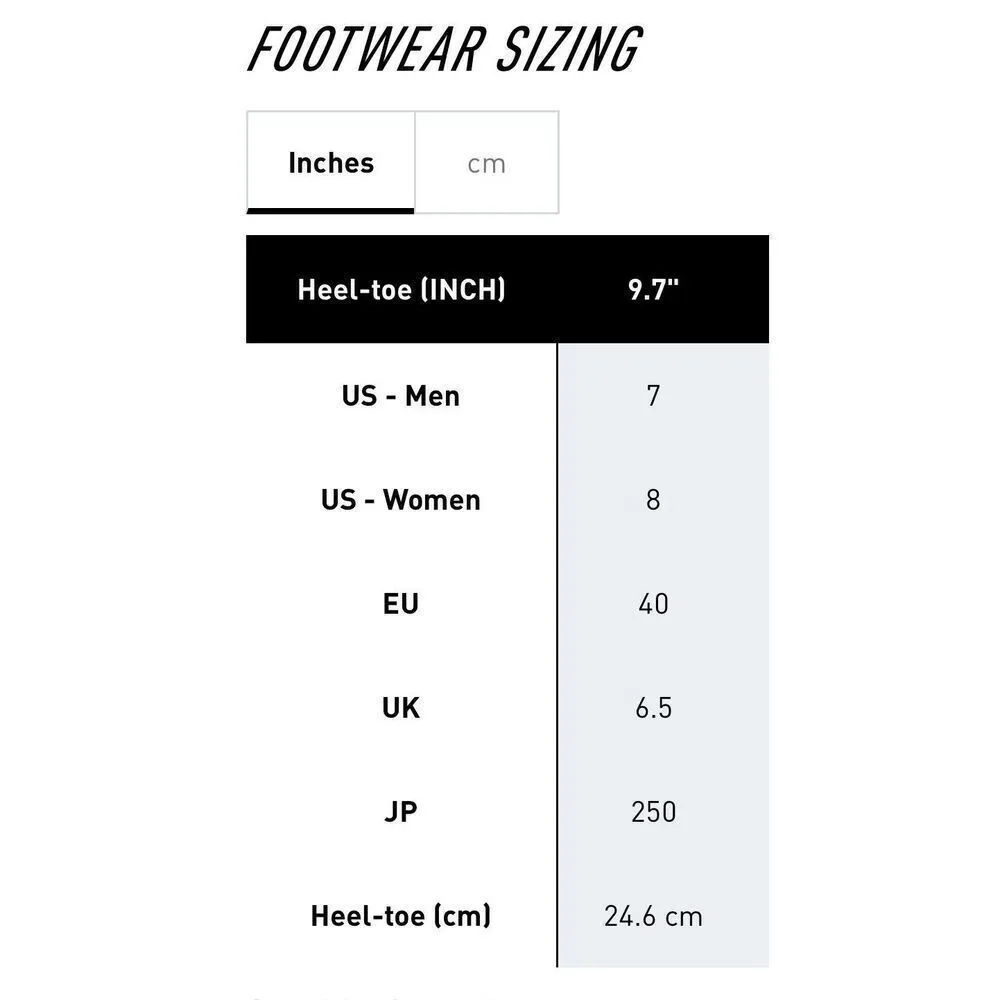The height and width of the screenshot is (1000, 1000).
Task: Click the FOOTWEAR SIZING heading
Action: (x=443, y=50)
